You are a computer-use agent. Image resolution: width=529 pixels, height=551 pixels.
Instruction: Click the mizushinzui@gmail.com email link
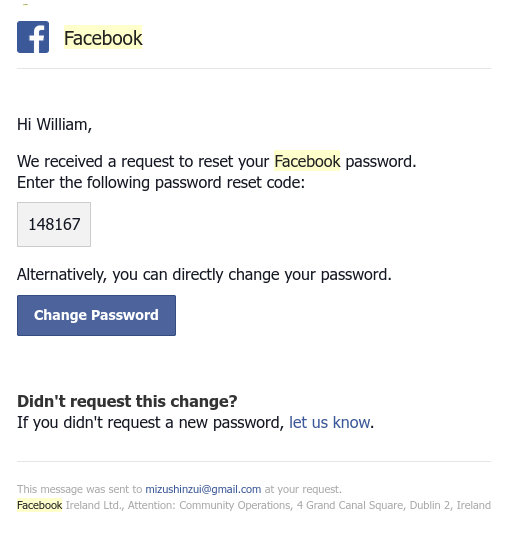(x=203, y=489)
